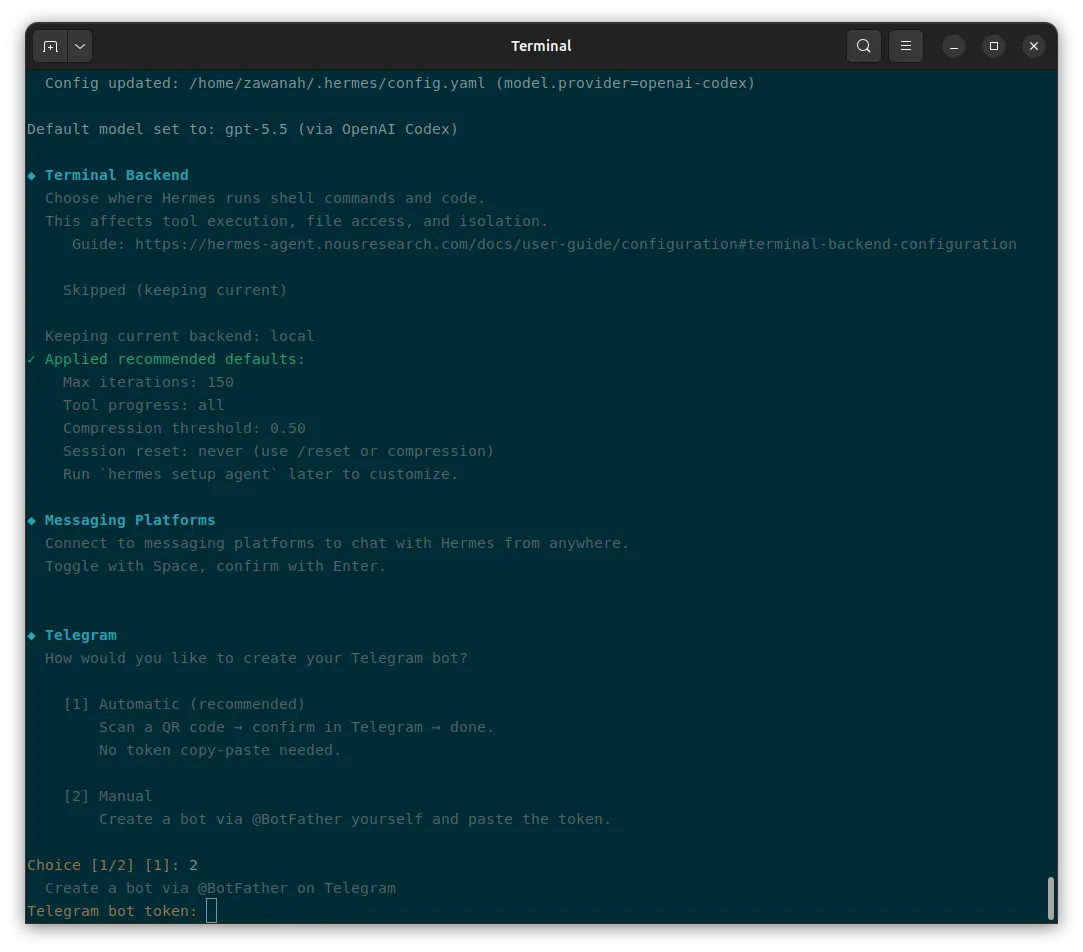Open the hamburger main menu
This screenshot has width=1083, height=952.
click(905, 46)
